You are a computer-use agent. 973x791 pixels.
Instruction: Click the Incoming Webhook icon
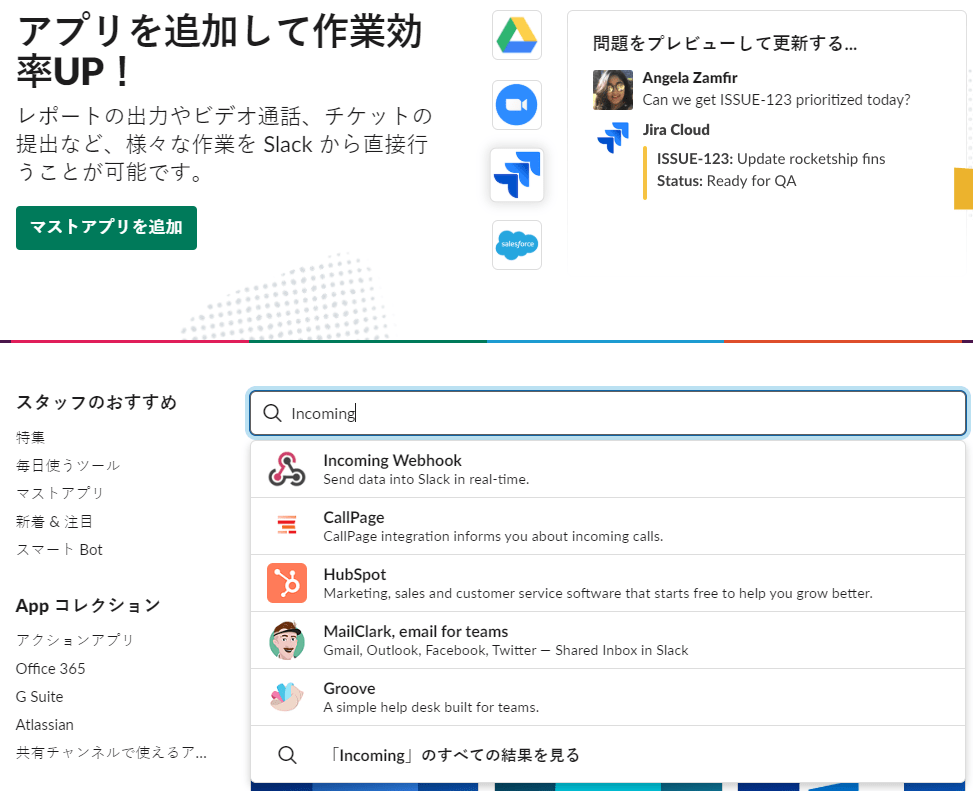point(287,469)
